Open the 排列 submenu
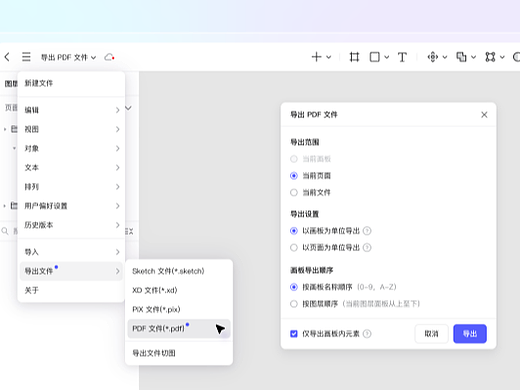This screenshot has width=520, height=390. point(71,187)
